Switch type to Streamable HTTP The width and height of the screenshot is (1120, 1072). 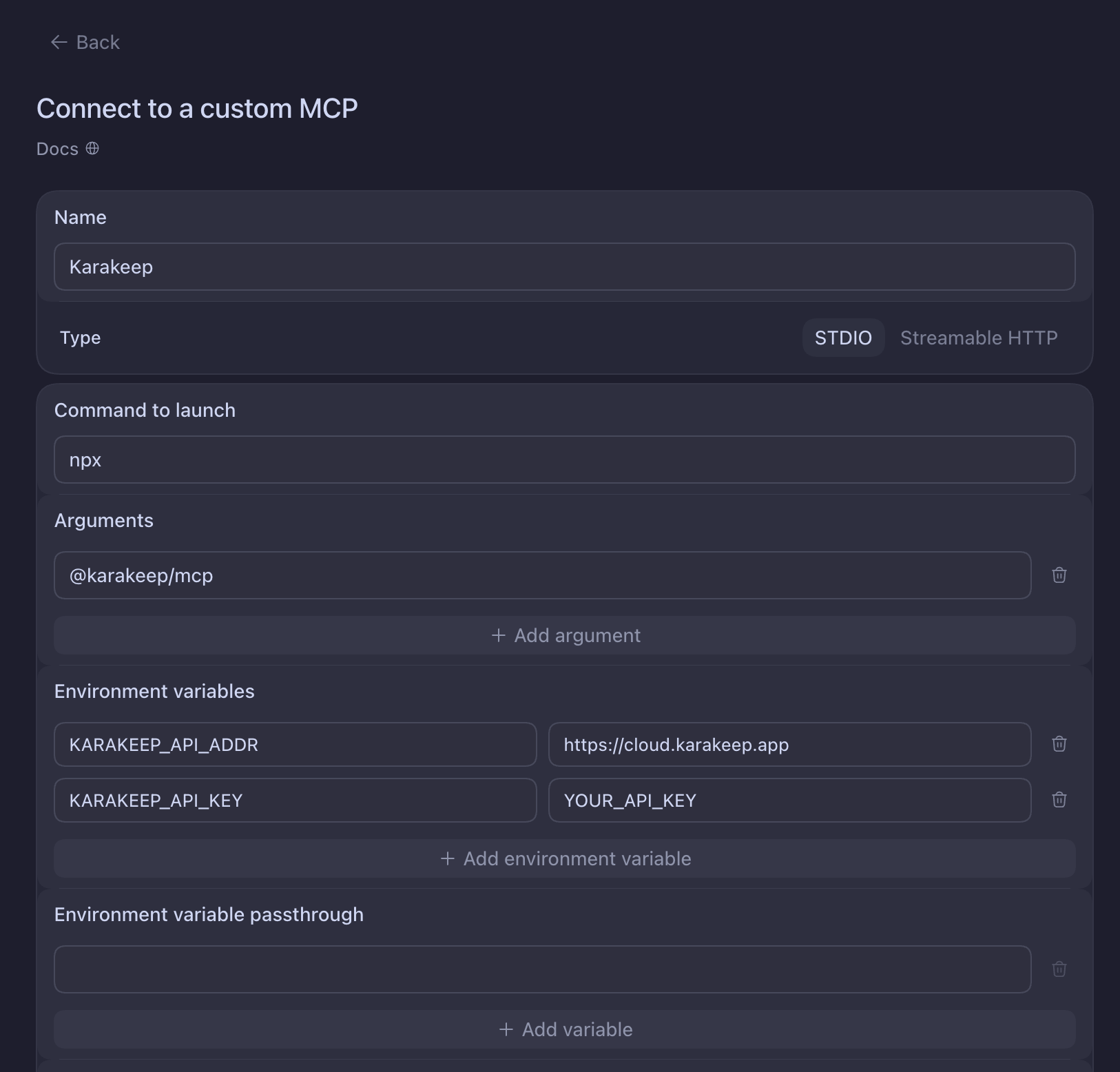(979, 338)
